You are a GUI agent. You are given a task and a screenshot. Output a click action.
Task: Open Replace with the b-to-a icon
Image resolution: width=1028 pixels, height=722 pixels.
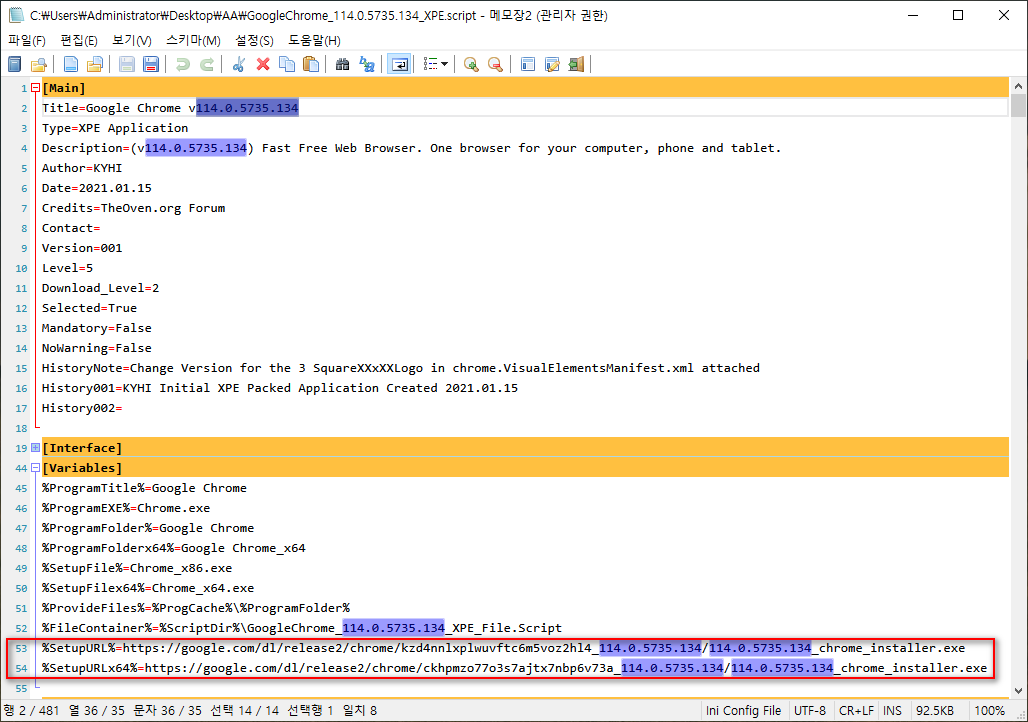(x=366, y=64)
